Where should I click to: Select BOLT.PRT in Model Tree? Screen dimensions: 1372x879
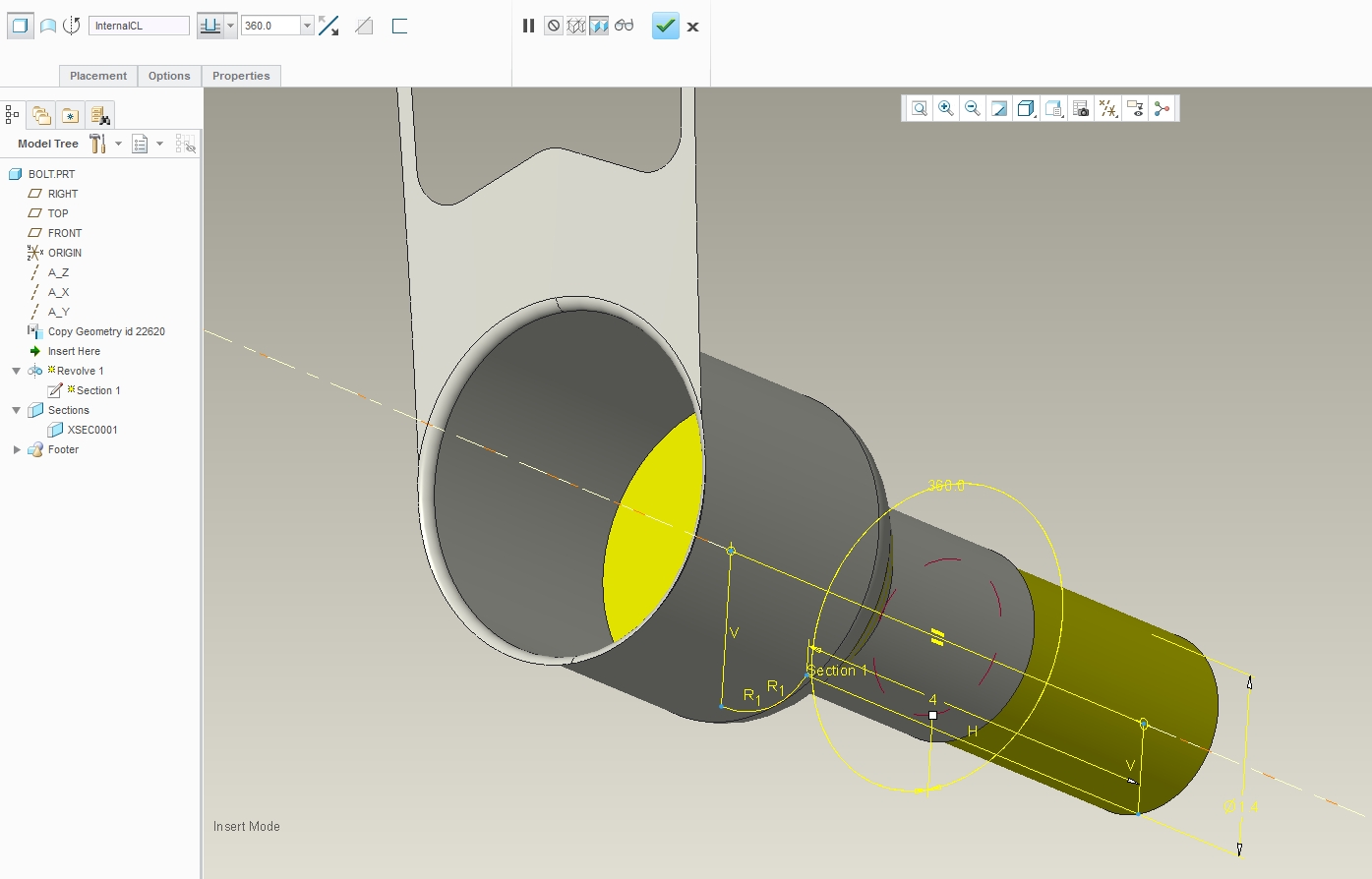point(52,174)
